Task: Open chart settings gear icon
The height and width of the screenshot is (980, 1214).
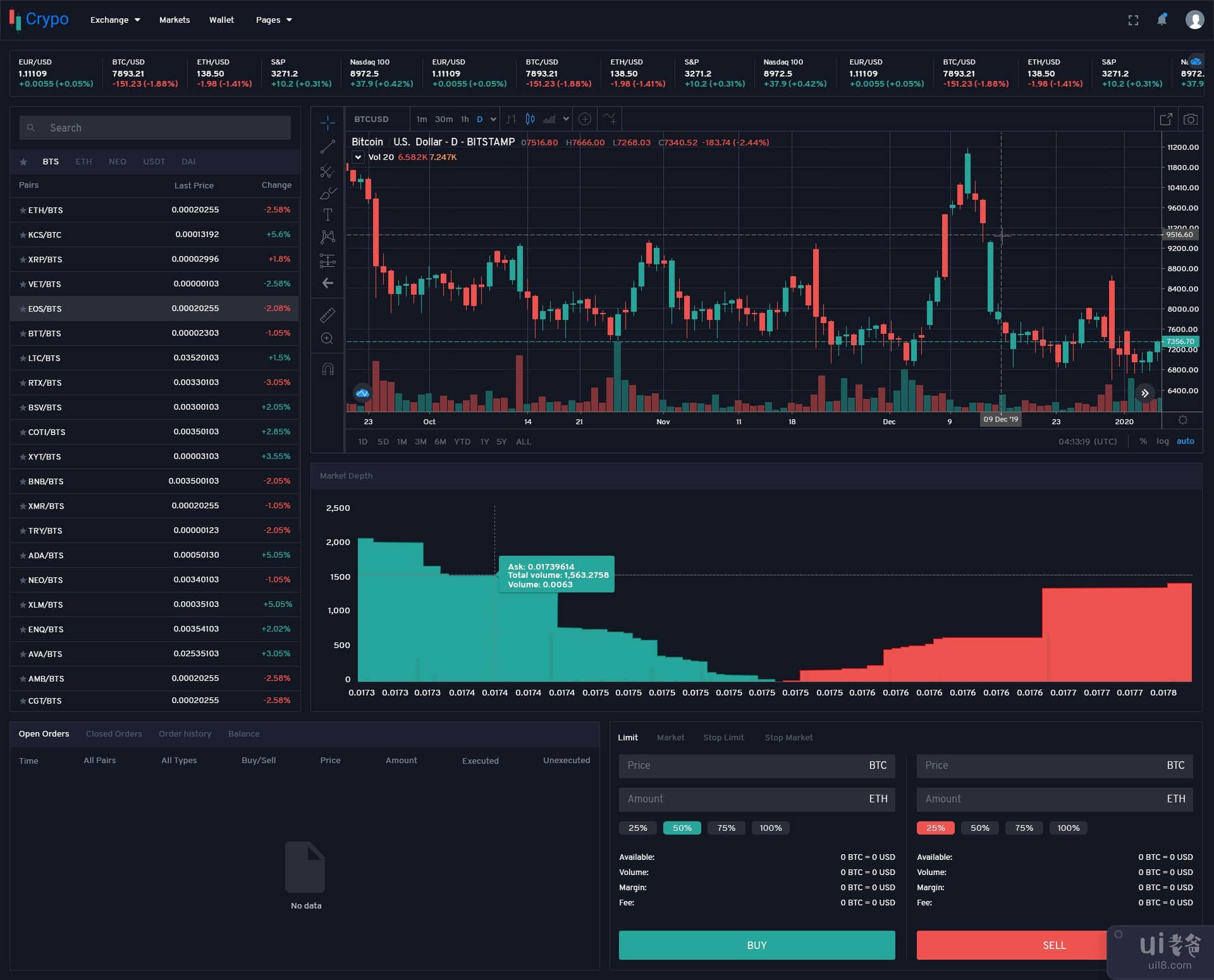Action: [1183, 420]
